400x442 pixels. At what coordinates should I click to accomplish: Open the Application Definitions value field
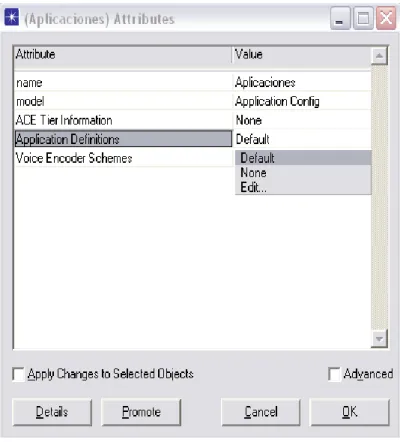pos(302,139)
